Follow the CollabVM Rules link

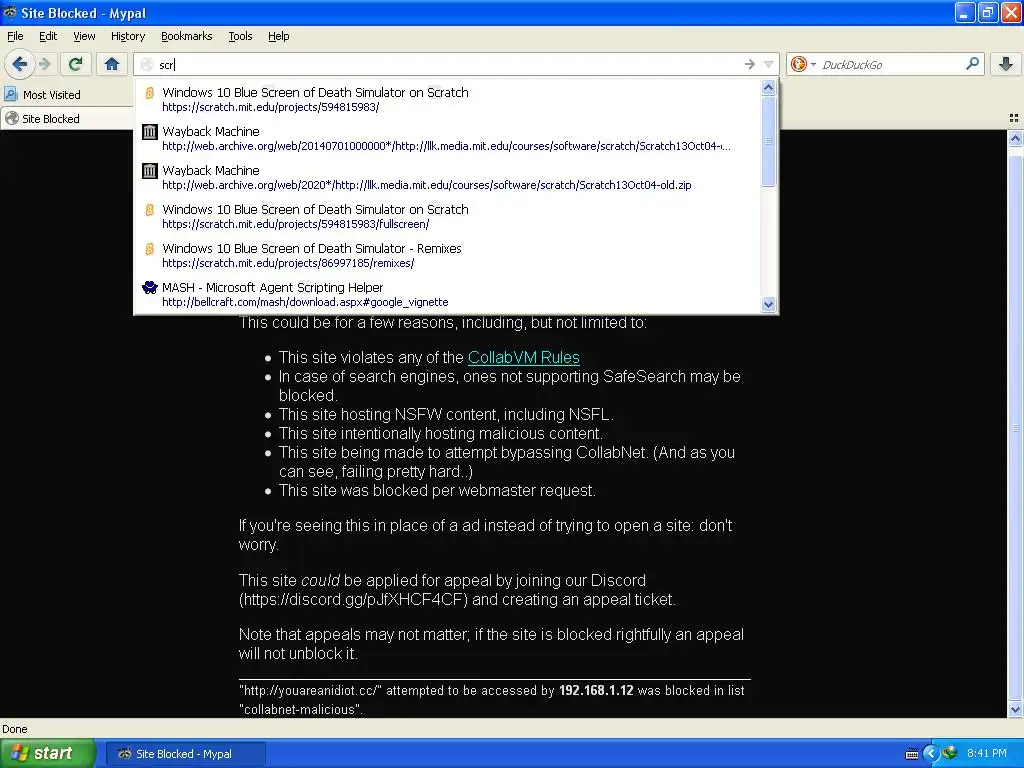coord(524,357)
